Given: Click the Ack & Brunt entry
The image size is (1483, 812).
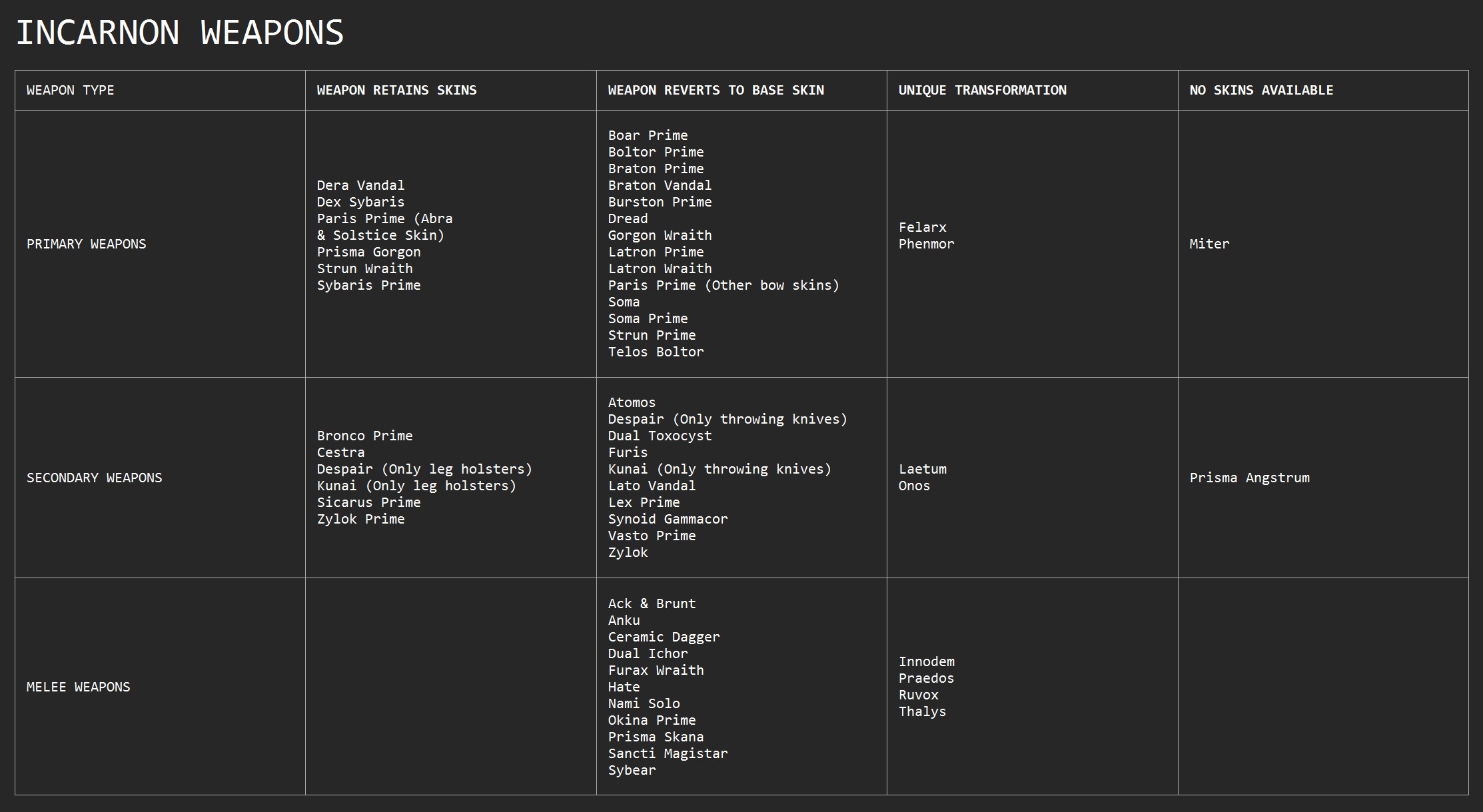Looking at the screenshot, I should click(x=652, y=604).
